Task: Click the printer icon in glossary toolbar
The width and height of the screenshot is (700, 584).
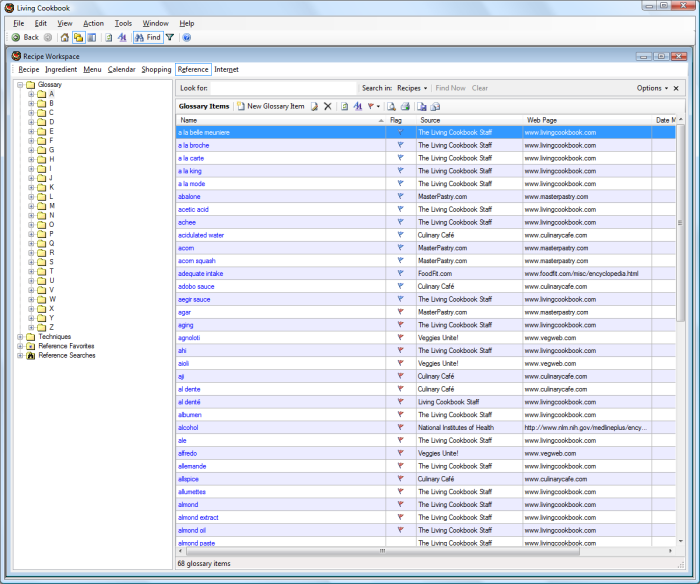Action: coord(405,106)
